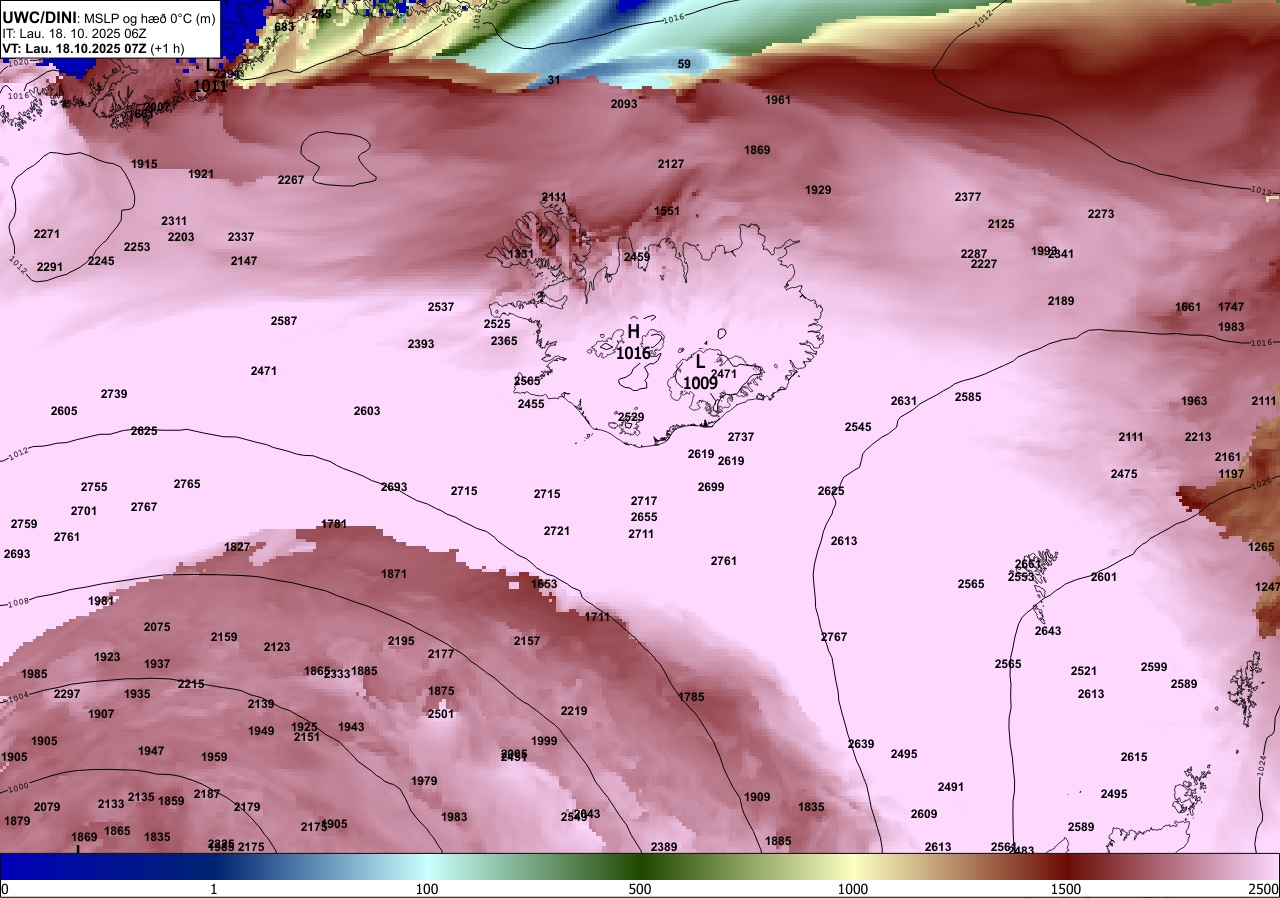Click the 1711 height value

click(x=597, y=617)
